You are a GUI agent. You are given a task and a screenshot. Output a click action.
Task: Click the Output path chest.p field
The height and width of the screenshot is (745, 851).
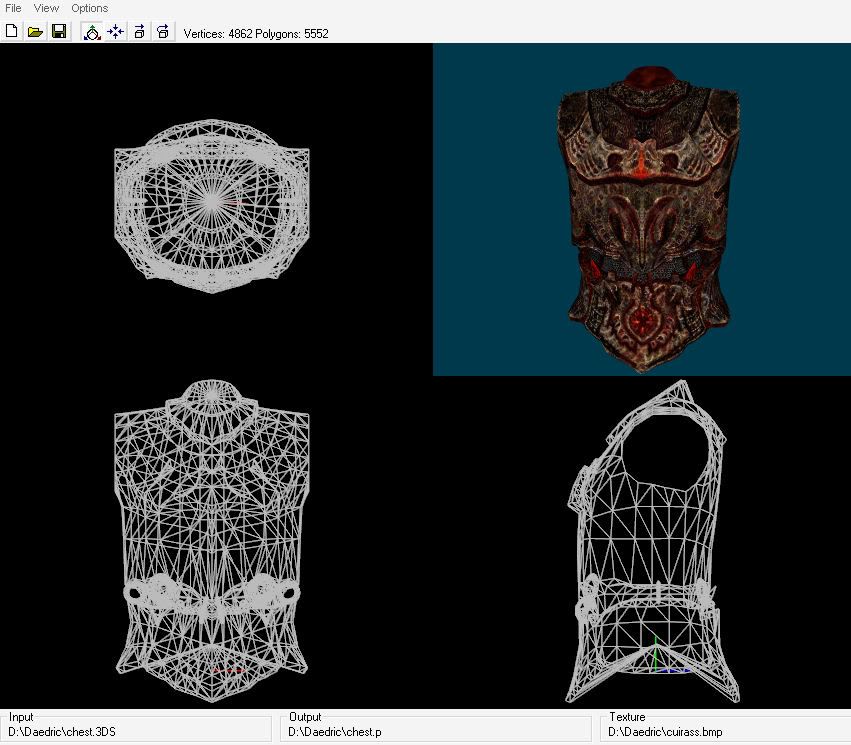pyautogui.click(x=438, y=733)
